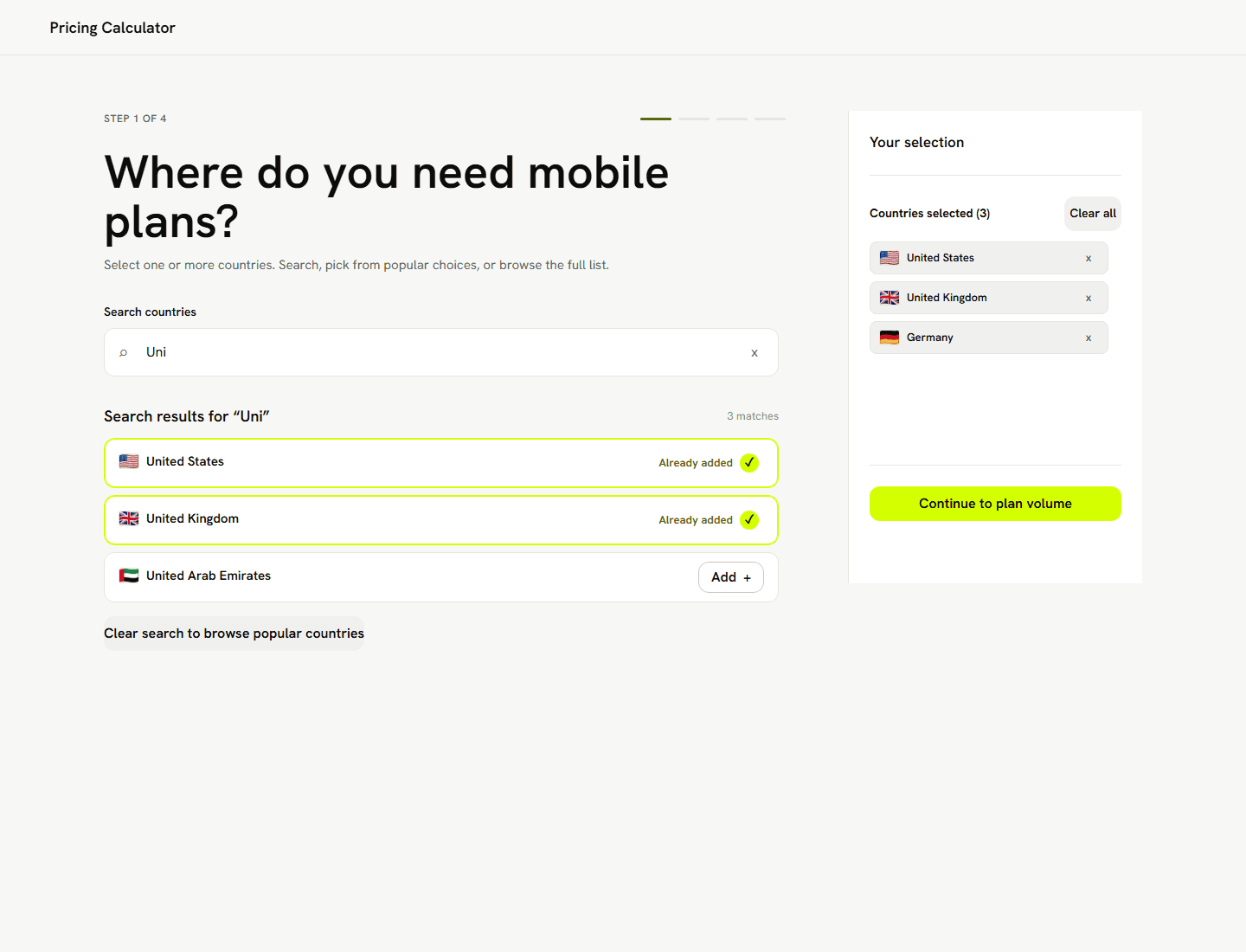Add United Arab Emirates to selection
1246x952 pixels.
pyautogui.click(x=731, y=577)
